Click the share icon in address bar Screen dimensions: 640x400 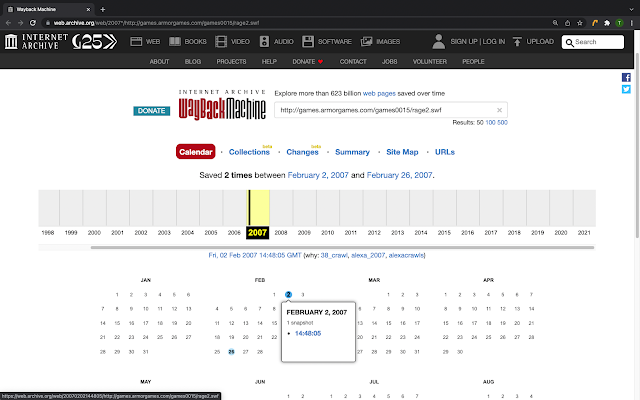coord(567,23)
